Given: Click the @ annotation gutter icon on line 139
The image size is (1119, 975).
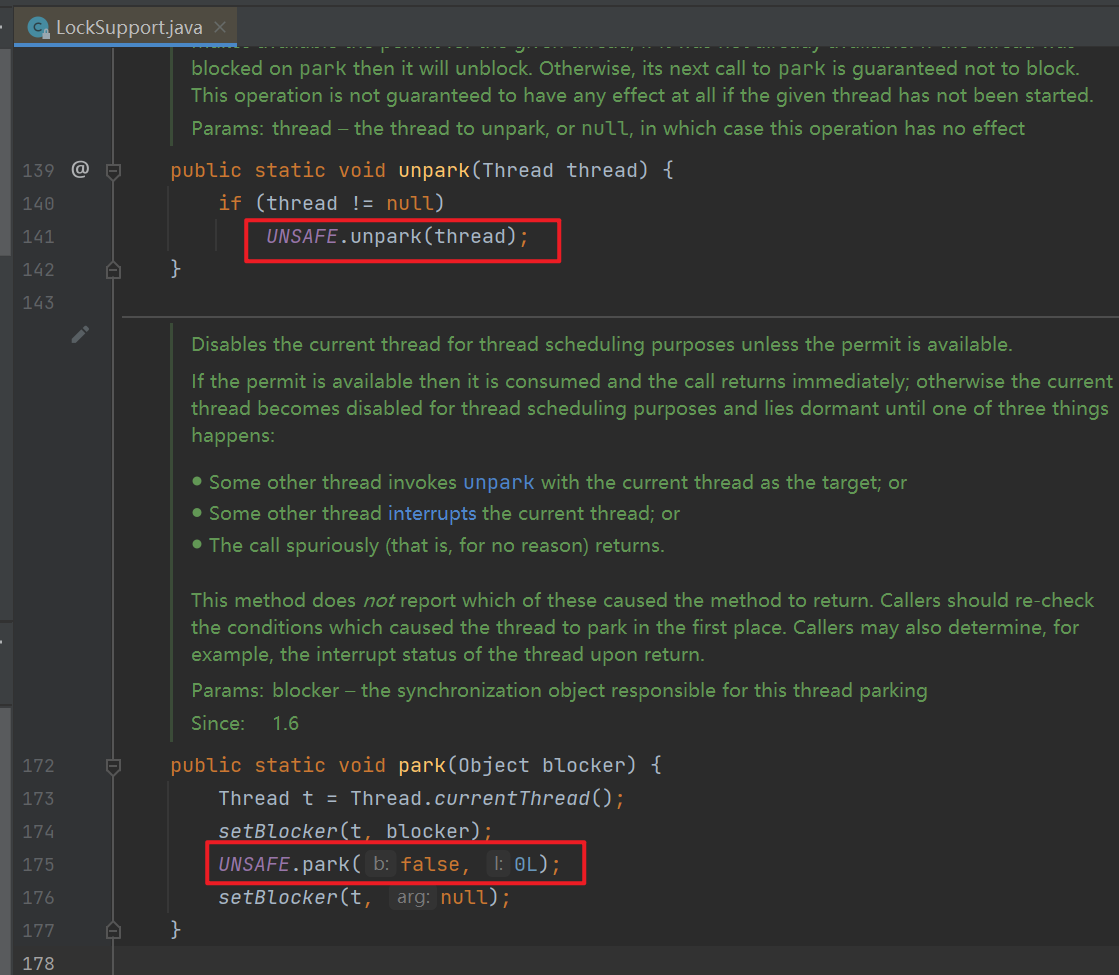Looking at the screenshot, I should (80, 170).
